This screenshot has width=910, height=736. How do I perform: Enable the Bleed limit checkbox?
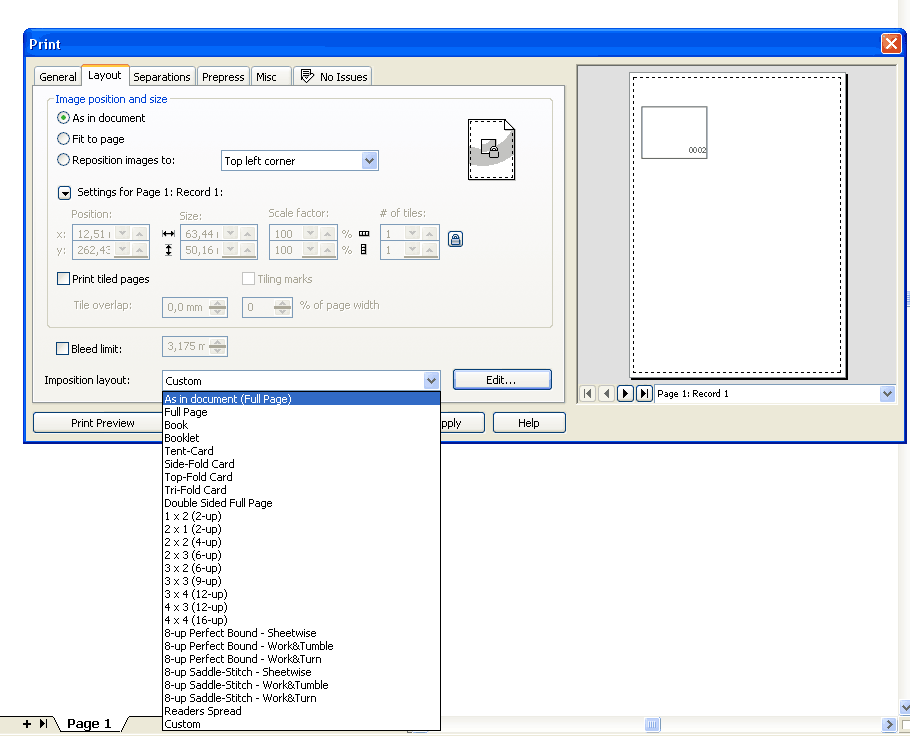pyautogui.click(x=62, y=348)
